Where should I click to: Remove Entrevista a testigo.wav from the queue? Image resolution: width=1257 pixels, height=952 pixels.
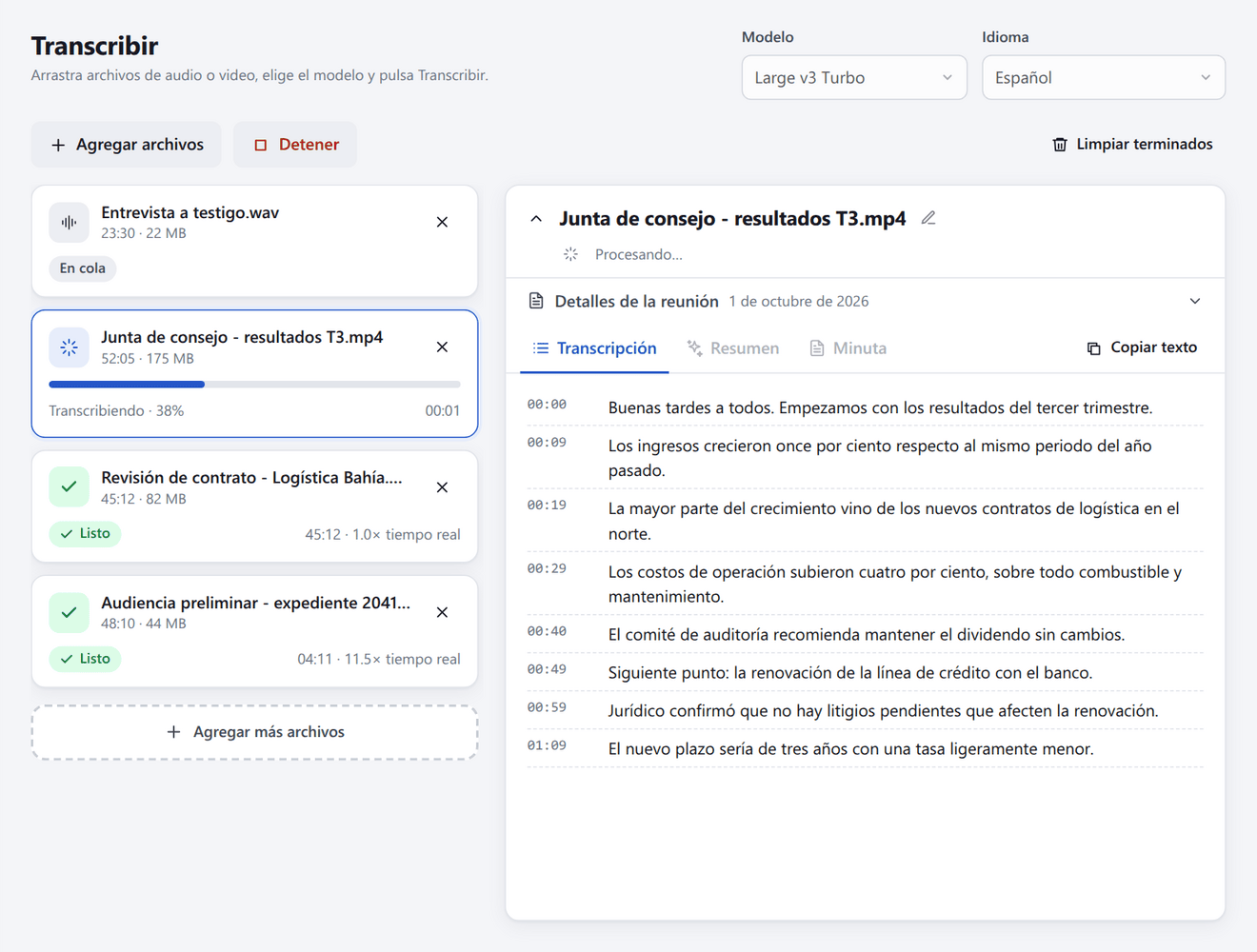442,222
